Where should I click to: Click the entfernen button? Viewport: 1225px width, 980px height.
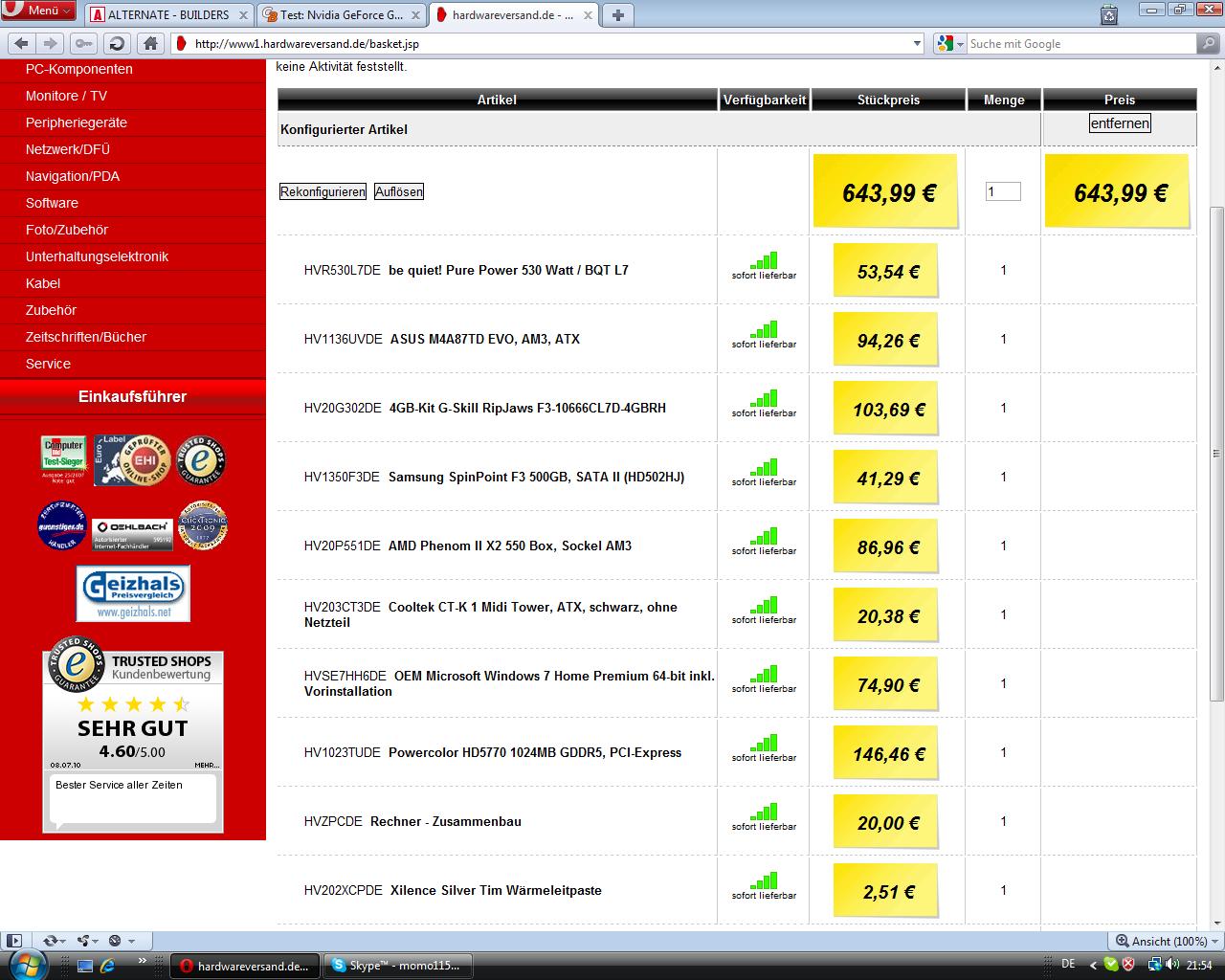1120,123
